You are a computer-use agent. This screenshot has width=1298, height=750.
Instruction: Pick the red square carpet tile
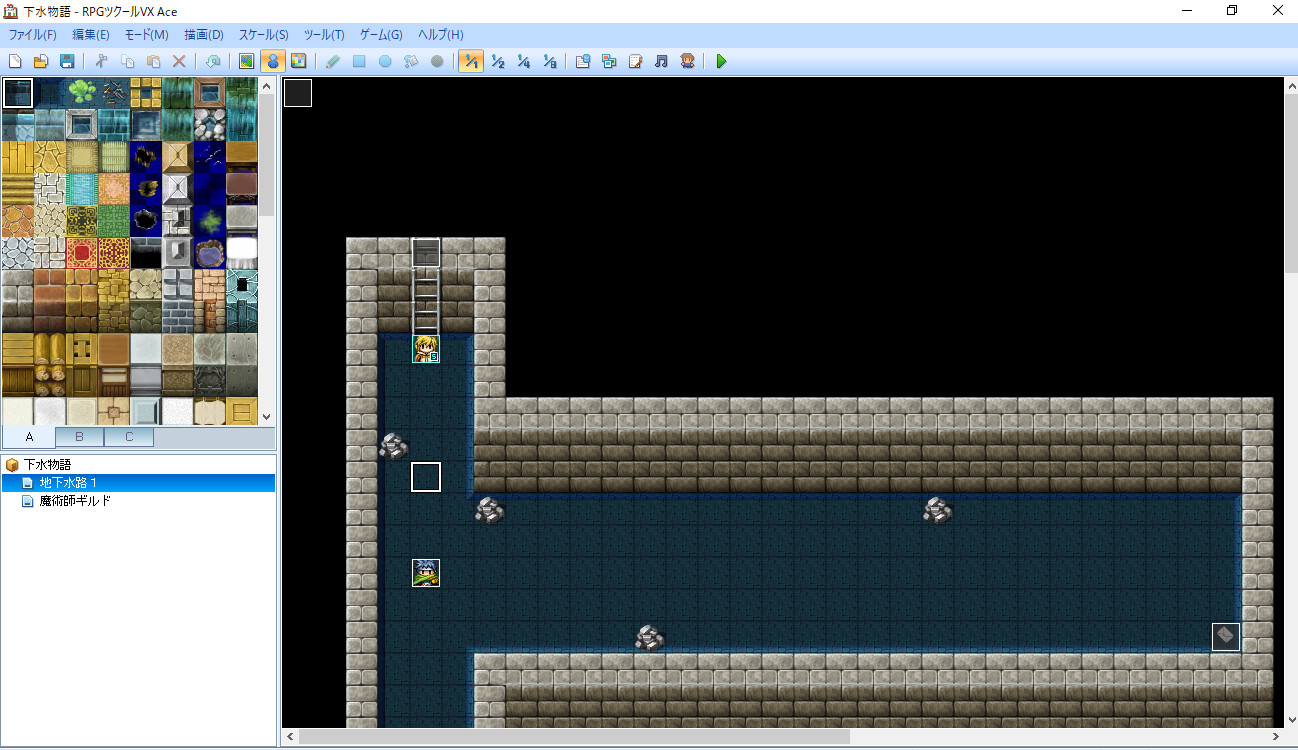82,253
